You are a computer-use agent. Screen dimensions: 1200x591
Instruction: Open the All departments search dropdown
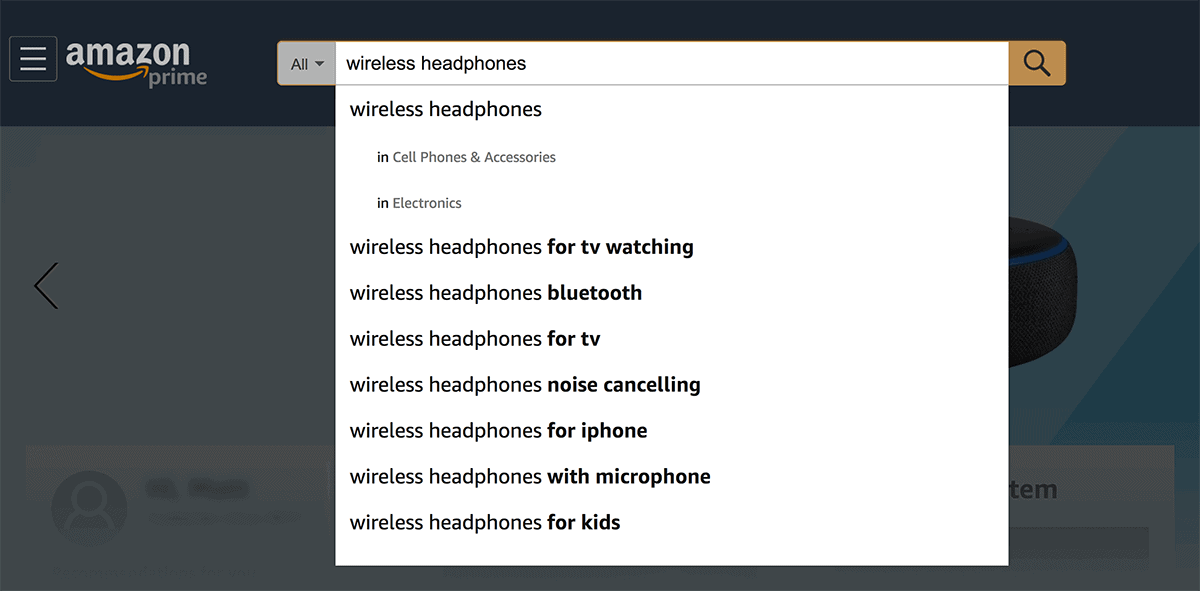point(307,64)
